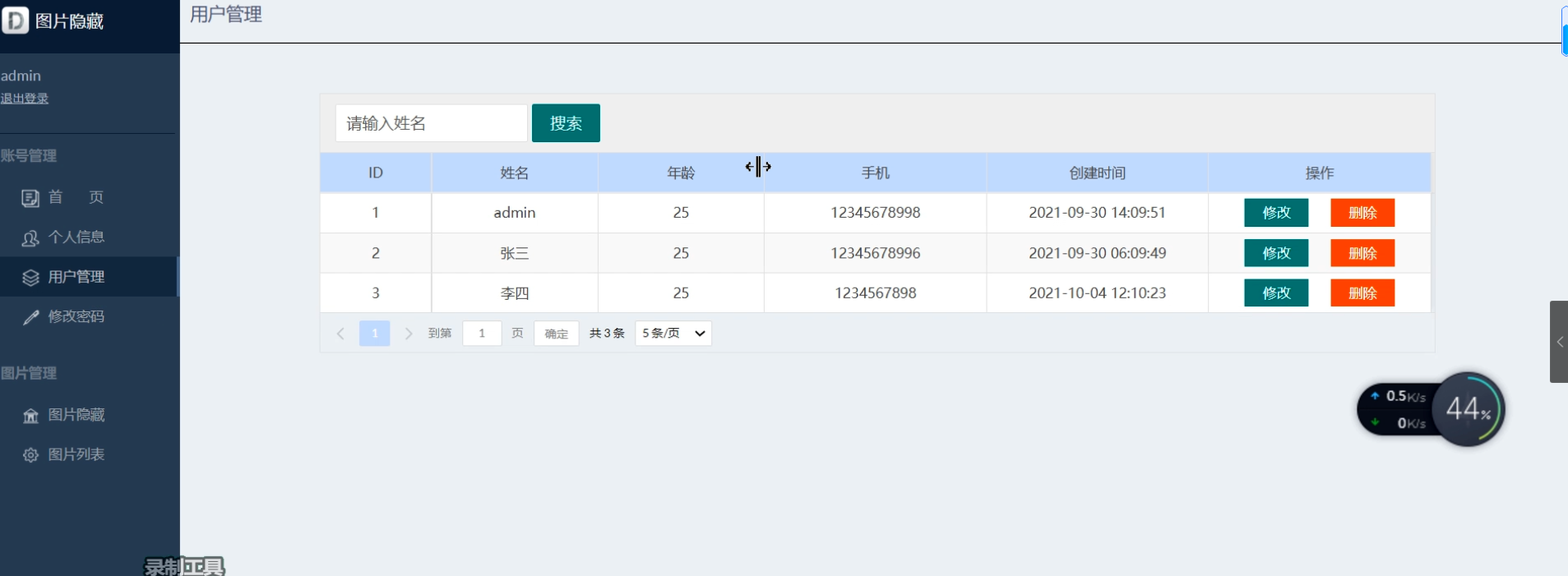Open 修改密码 menu item
This screenshot has height=576, width=1568.
tap(89, 316)
